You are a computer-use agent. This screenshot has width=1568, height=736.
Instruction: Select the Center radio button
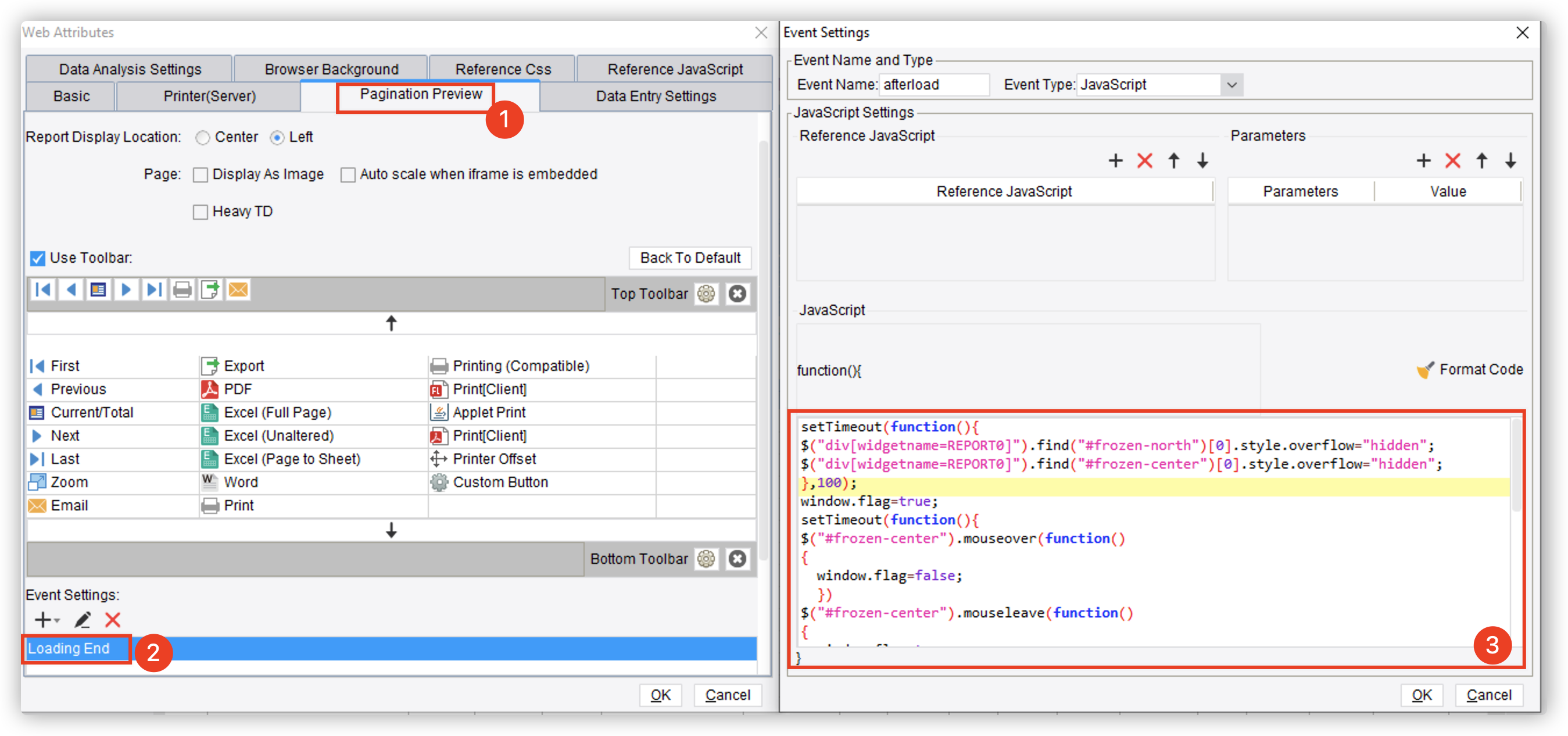[x=203, y=138]
